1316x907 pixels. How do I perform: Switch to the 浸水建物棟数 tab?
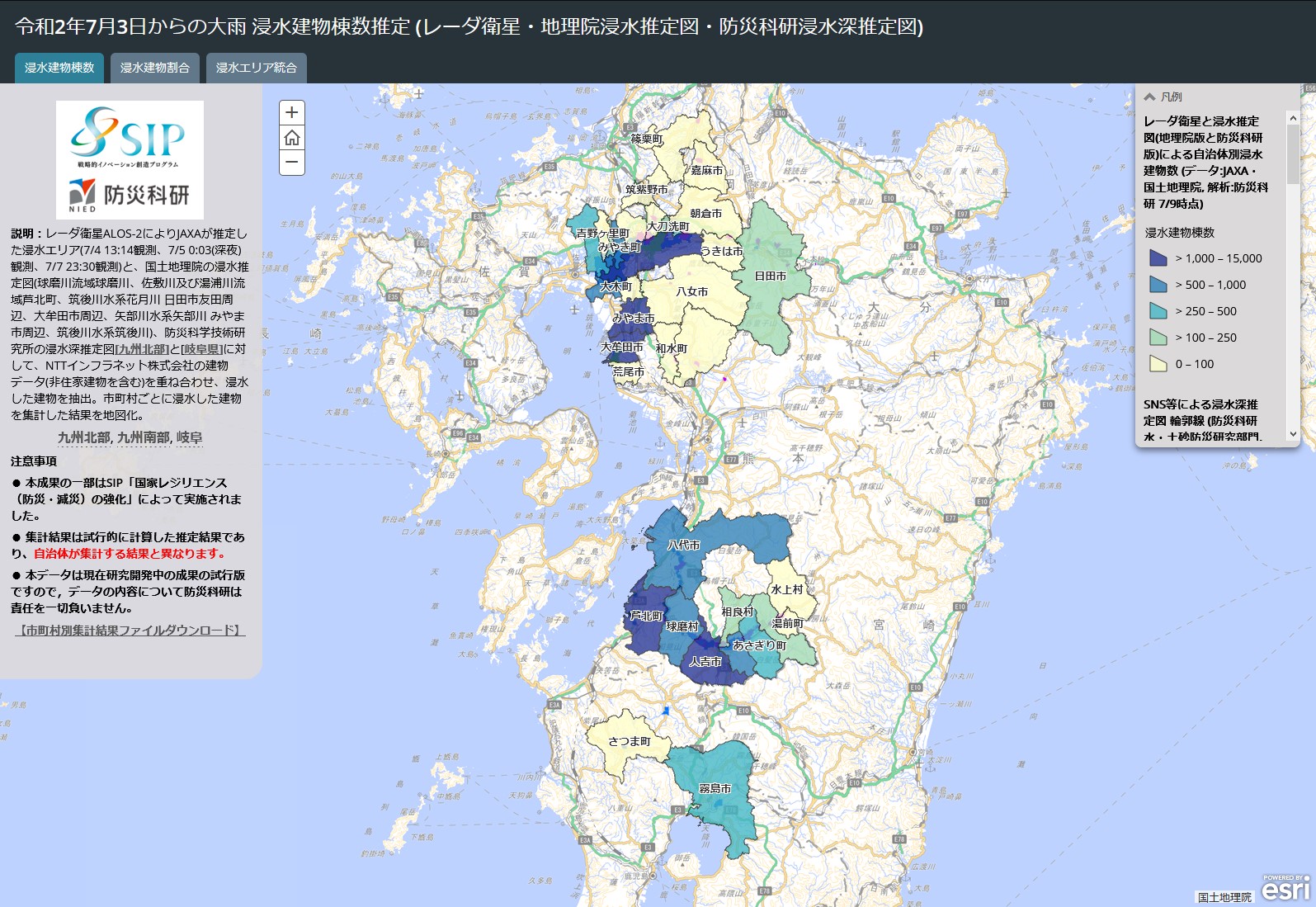pos(59,68)
